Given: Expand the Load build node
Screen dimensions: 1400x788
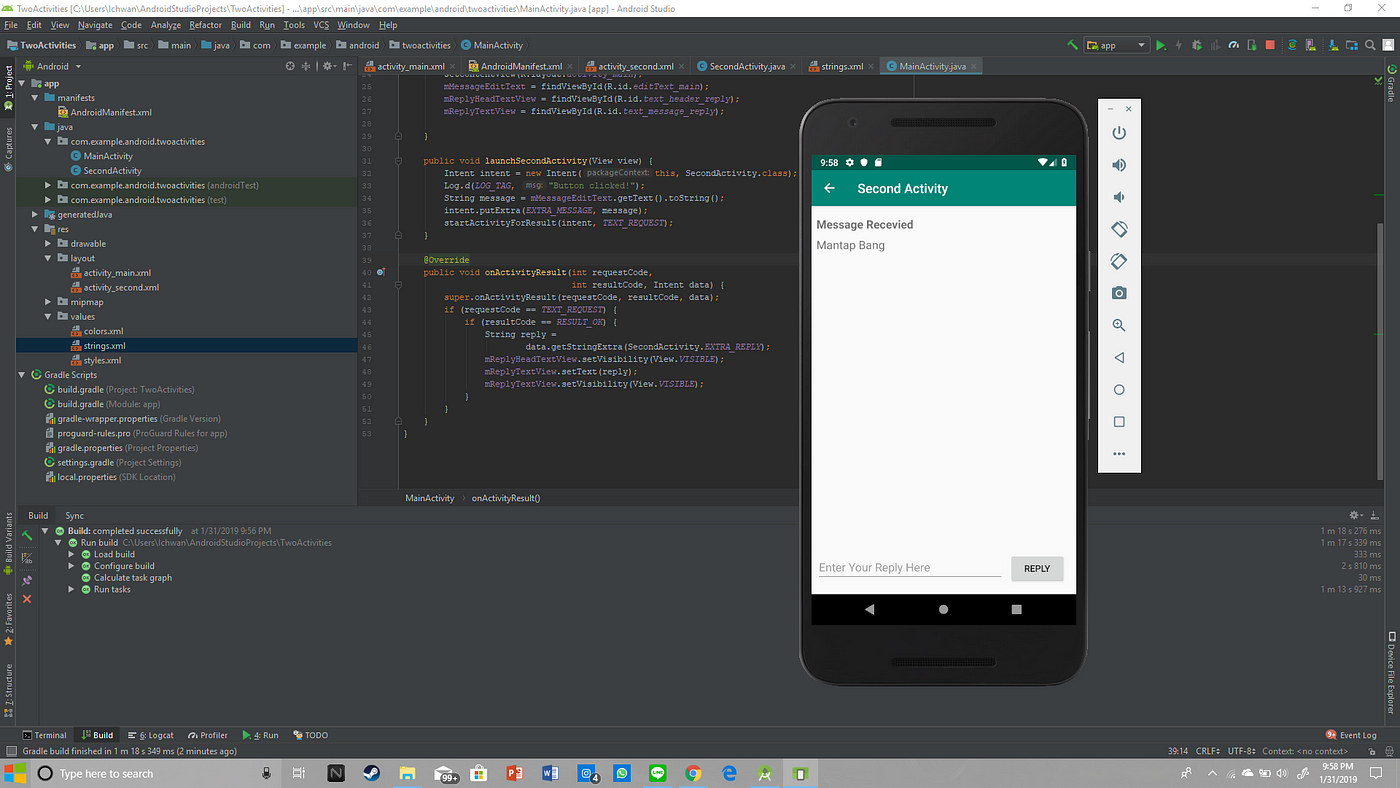Looking at the screenshot, I should 72,554.
